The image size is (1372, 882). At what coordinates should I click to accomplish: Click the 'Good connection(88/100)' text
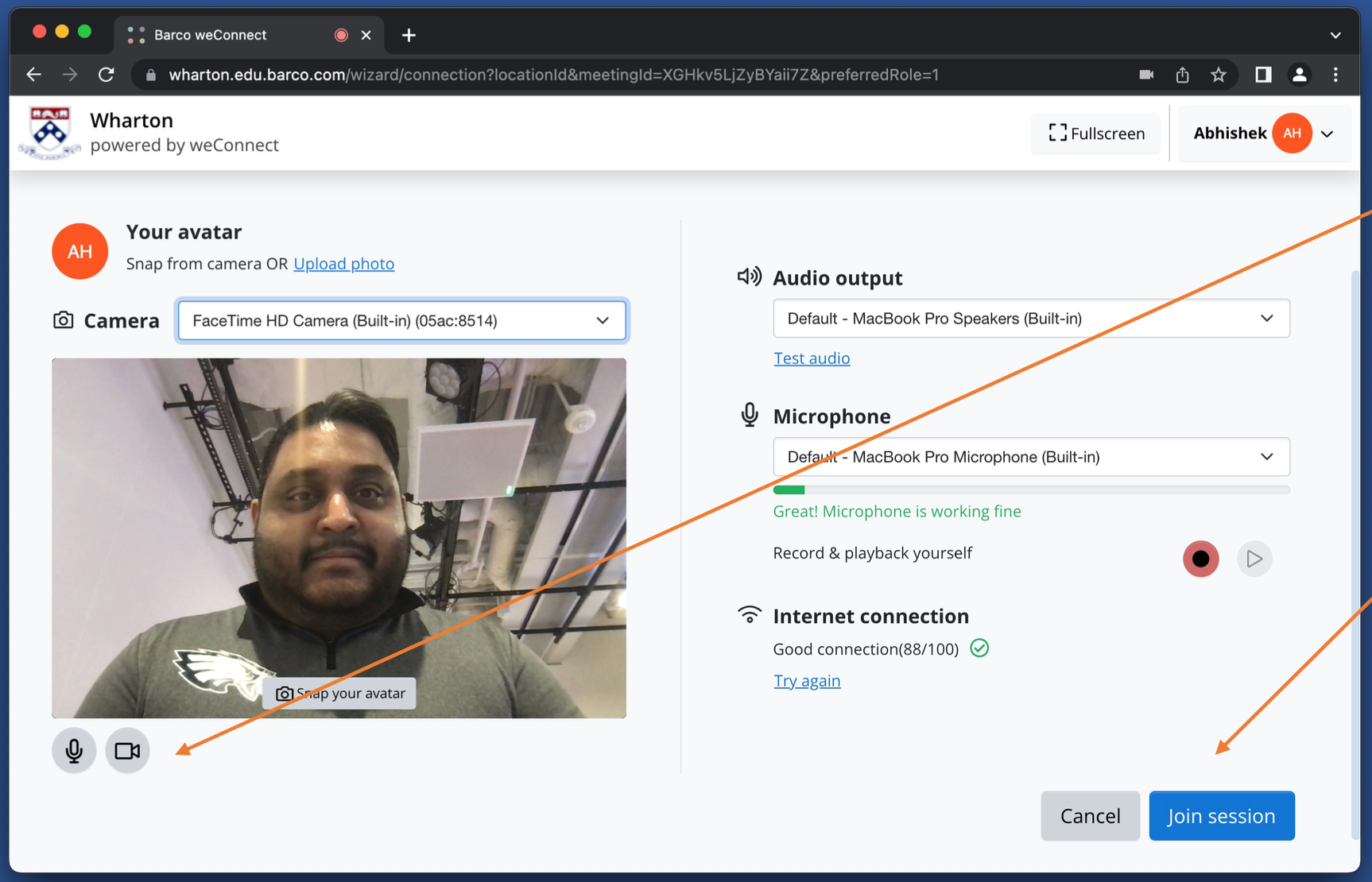point(866,649)
